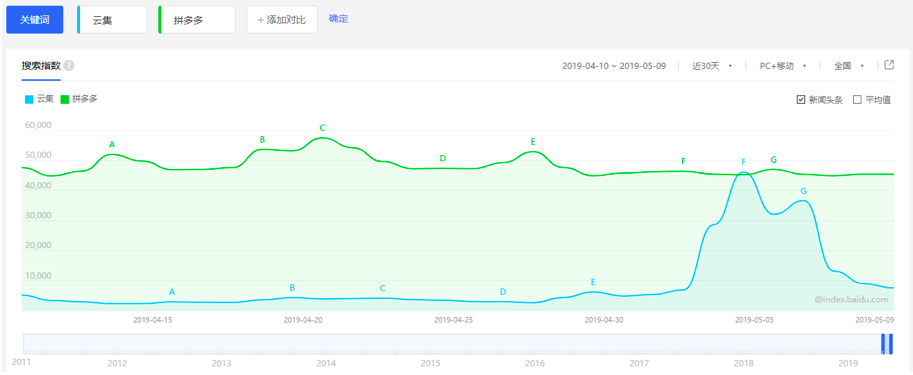Click blue news marker B on 云集 line
913x375 pixels.
(292, 288)
